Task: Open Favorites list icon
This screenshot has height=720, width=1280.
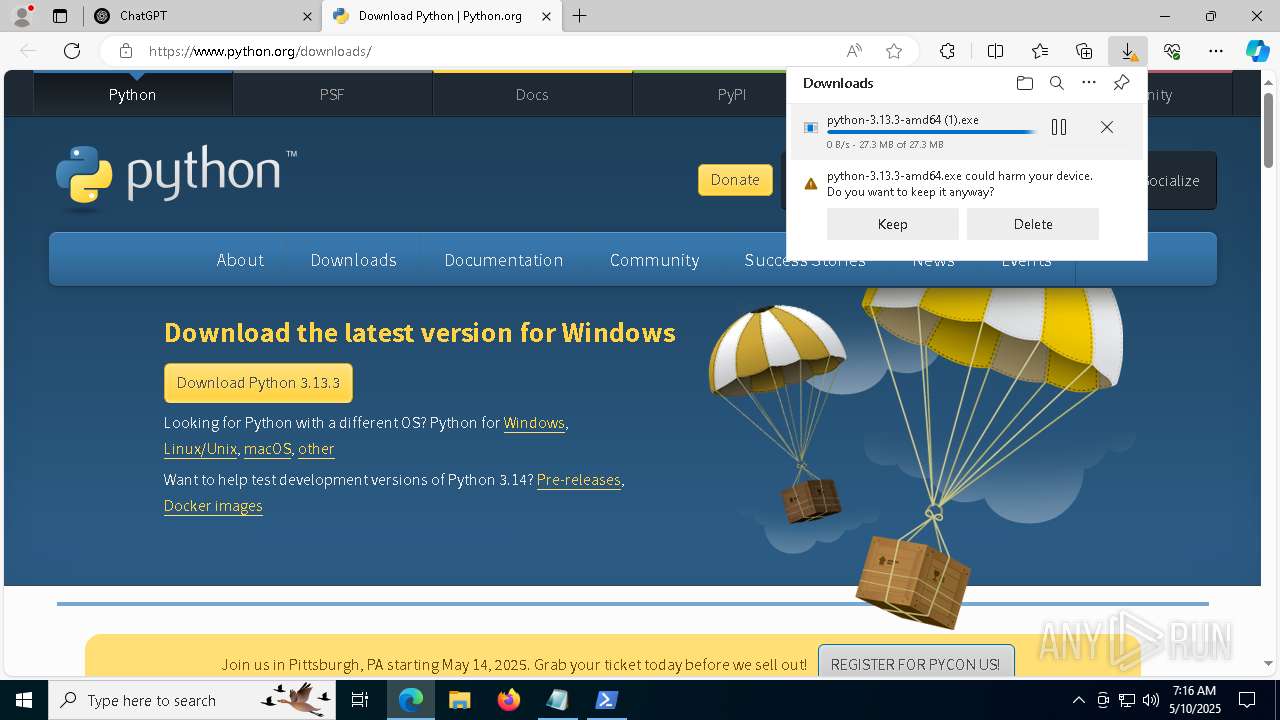Action: [x=1040, y=51]
